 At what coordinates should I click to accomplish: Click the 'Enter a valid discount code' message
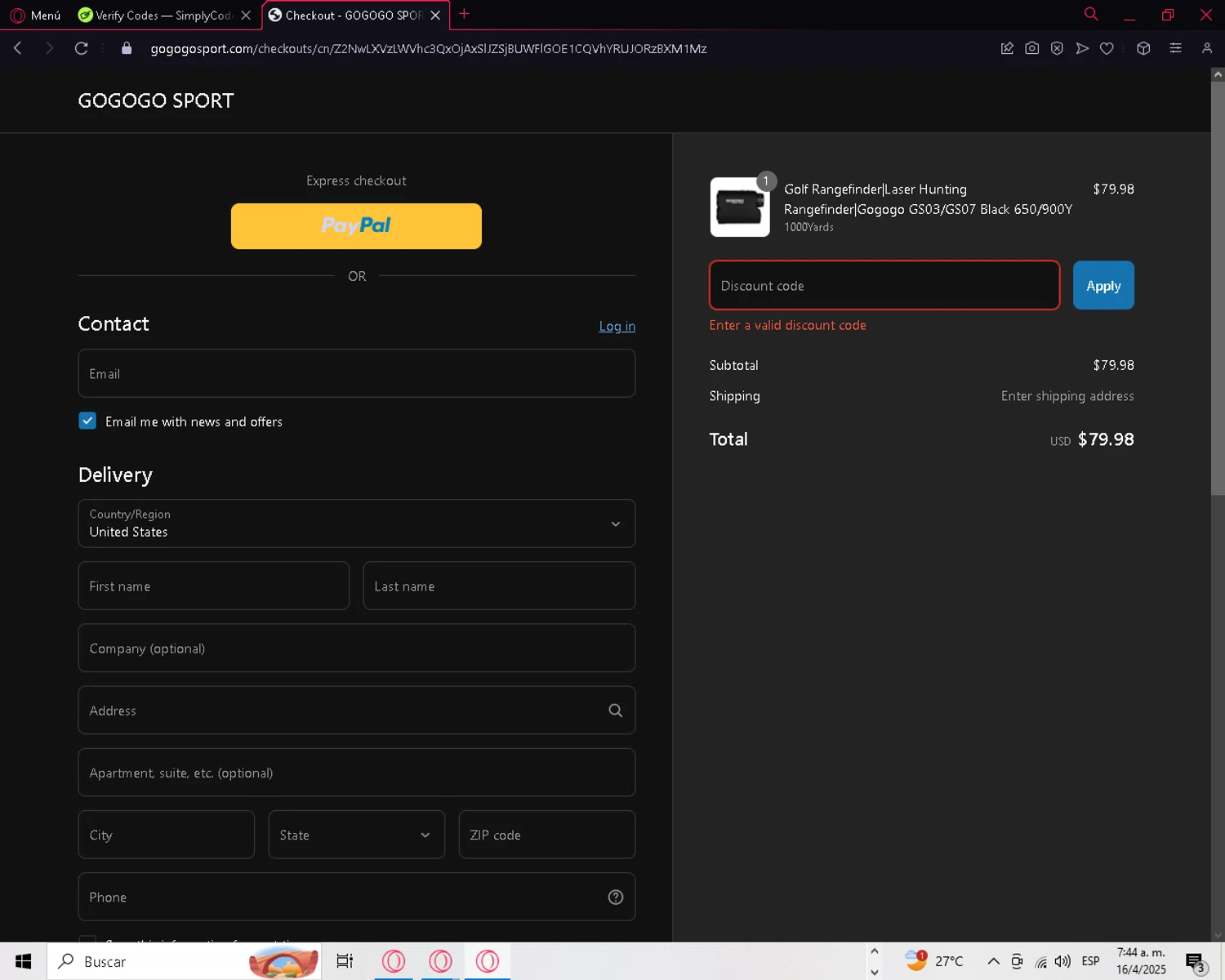click(x=787, y=325)
